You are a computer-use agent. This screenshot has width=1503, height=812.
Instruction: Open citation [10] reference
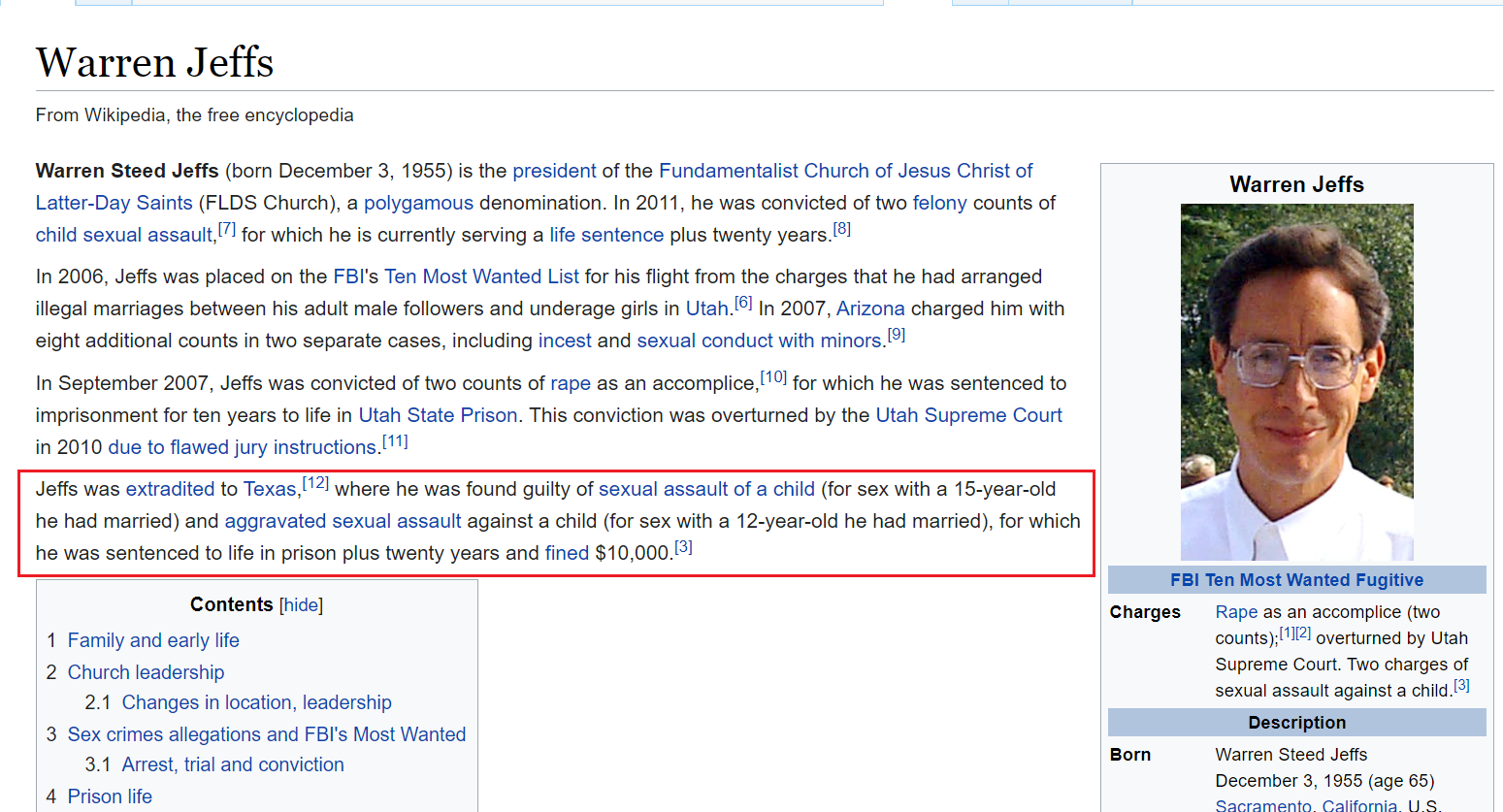[773, 377]
